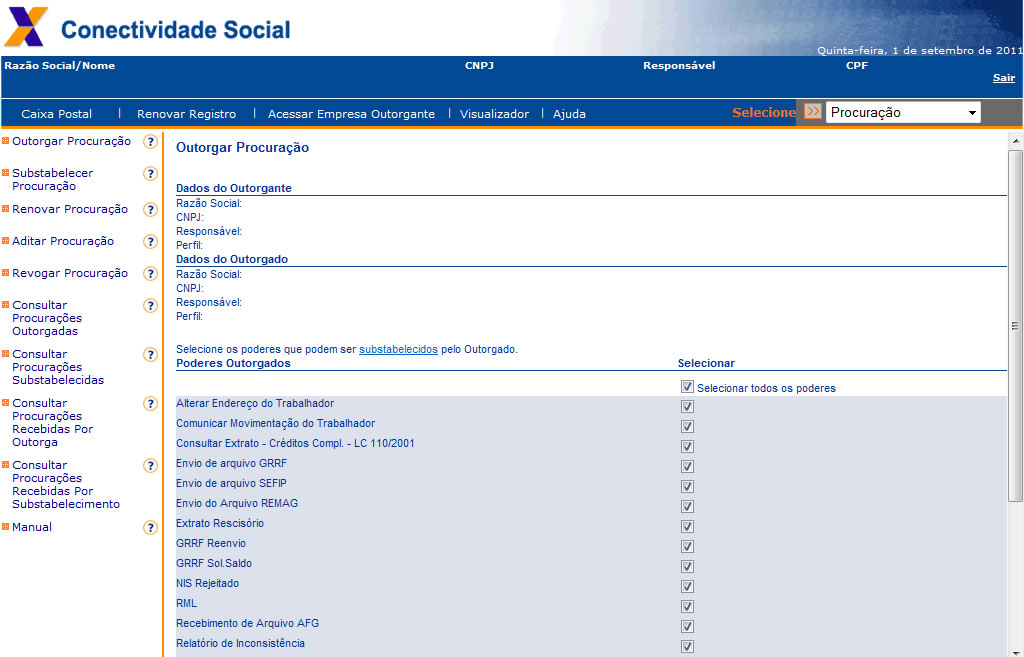The height and width of the screenshot is (657, 1024).
Task: Open help icon beside Recebidas Por Substabelecimento
Action: pyautogui.click(x=150, y=466)
